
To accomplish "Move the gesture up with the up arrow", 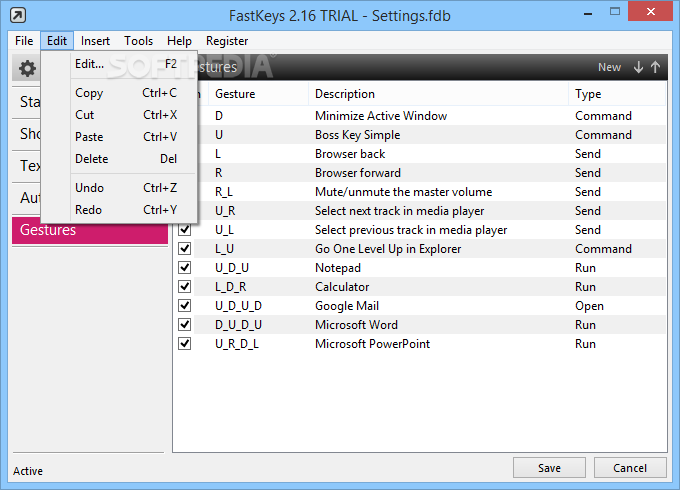I will point(655,67).
